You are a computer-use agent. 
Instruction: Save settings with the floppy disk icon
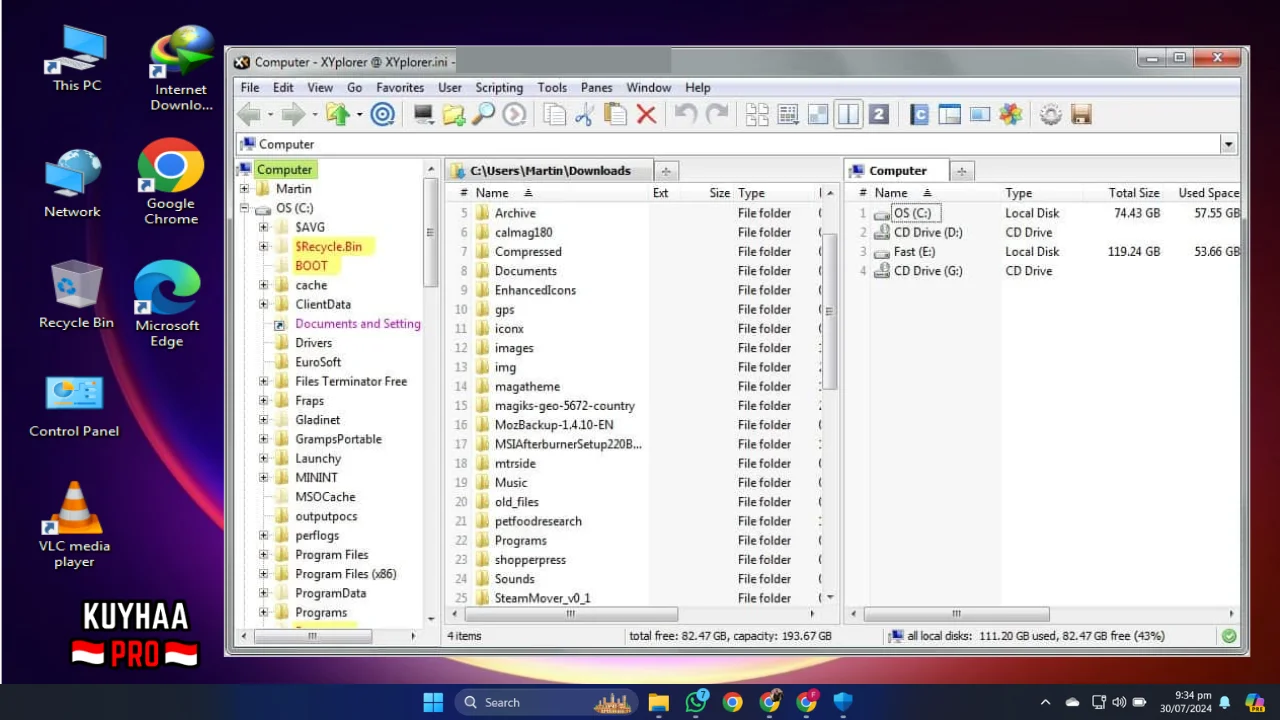[1081, 115]
